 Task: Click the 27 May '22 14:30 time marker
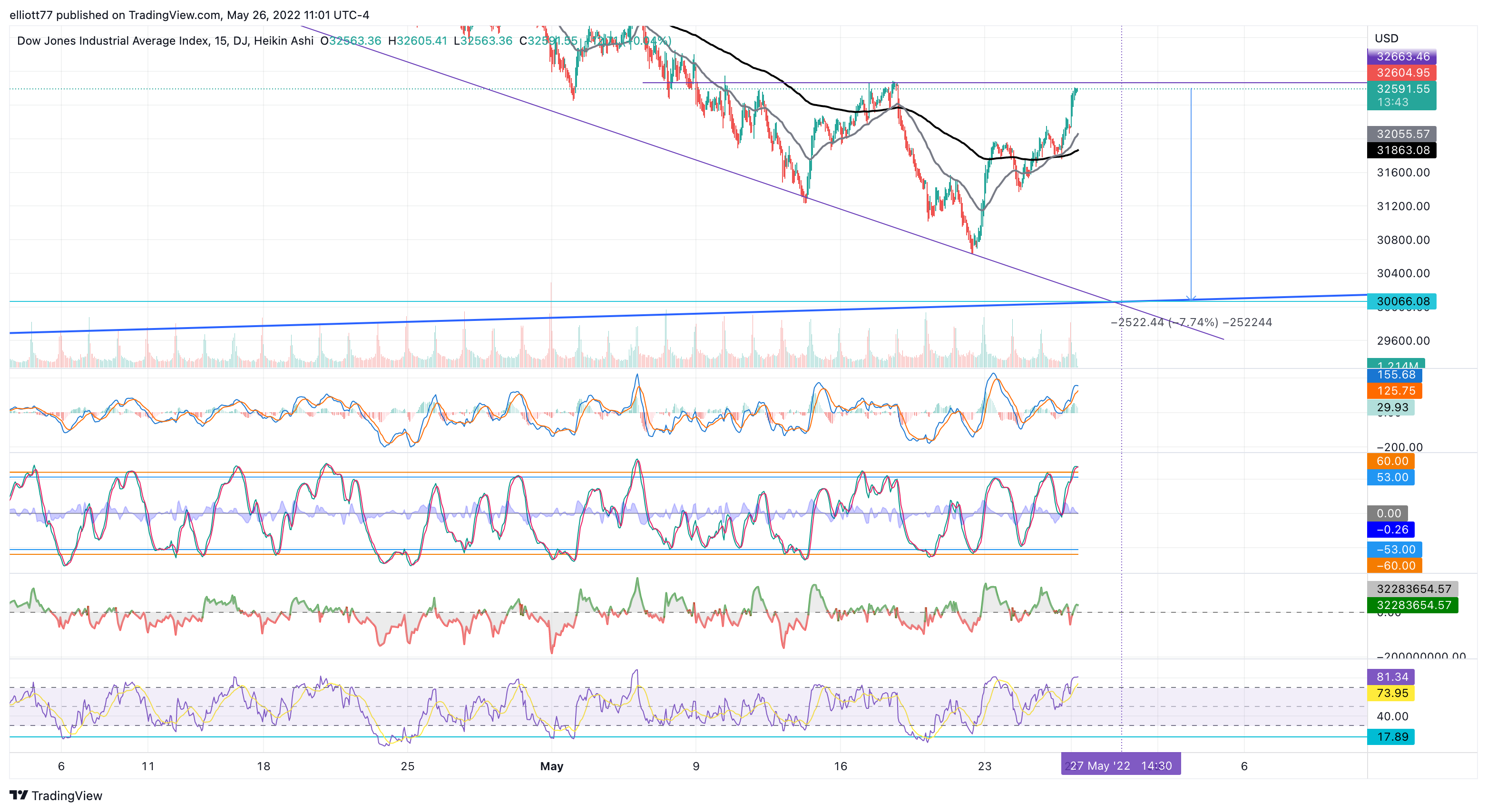[x=1121, y=766]
